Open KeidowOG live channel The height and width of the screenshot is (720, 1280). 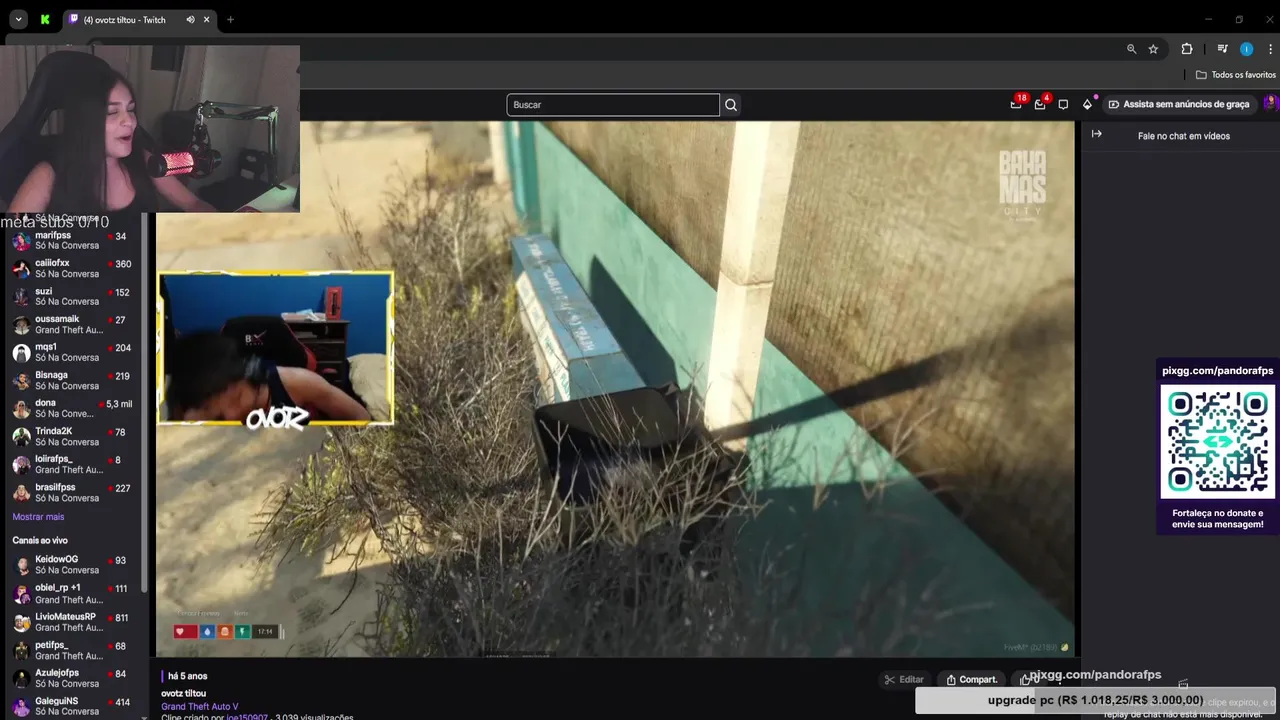(71, 564)
